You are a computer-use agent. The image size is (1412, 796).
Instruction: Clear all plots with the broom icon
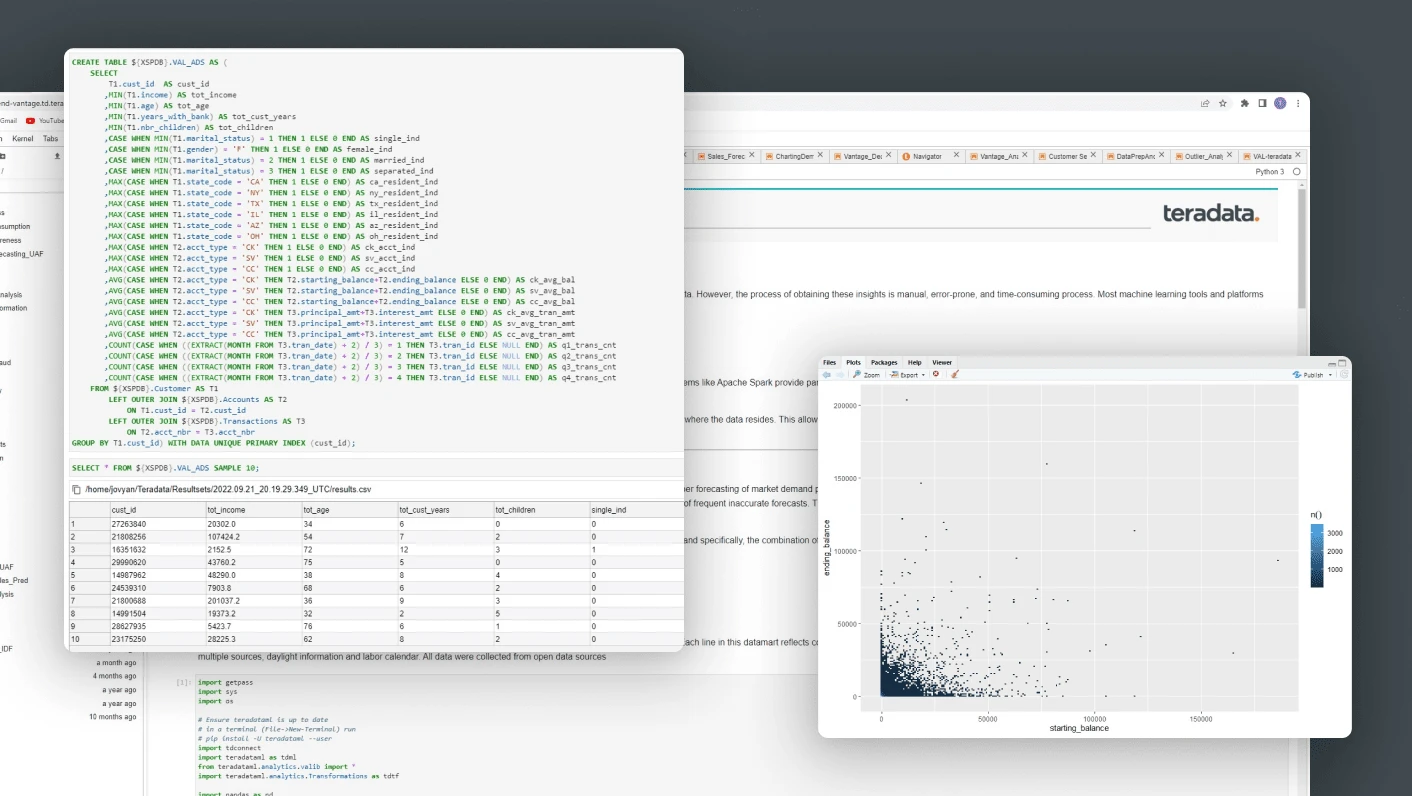[x=955, y=374]
